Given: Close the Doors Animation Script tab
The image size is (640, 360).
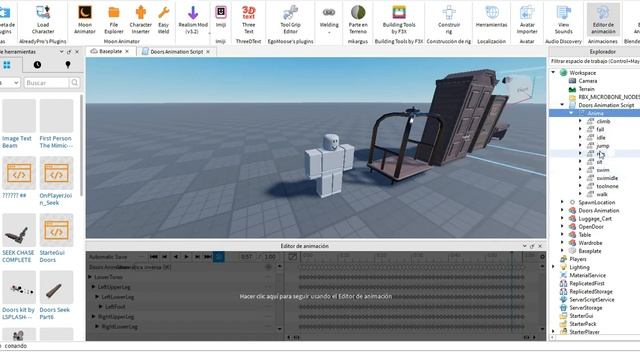Looking at the screenshot, I should pos(208,52).
